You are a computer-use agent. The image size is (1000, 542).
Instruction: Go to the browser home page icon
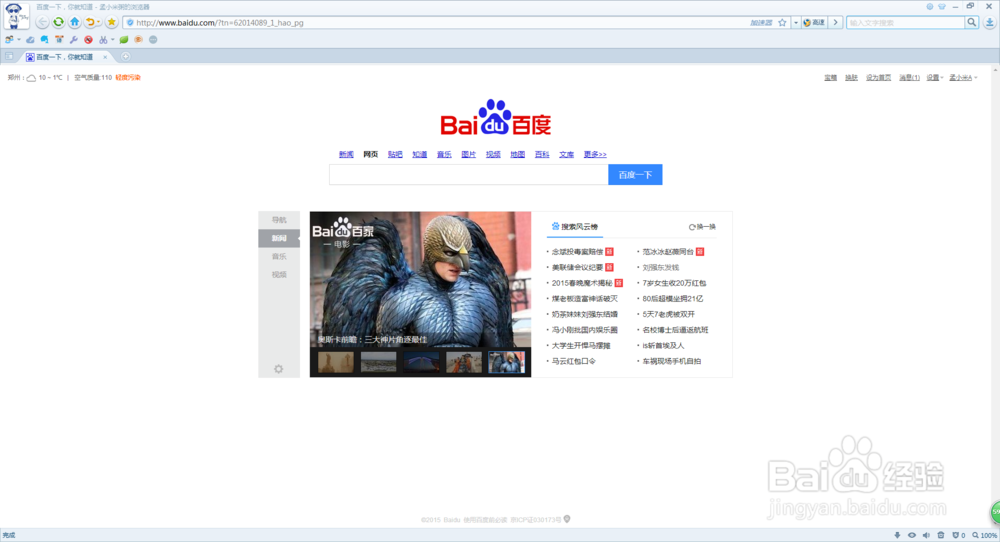[x=75, y=22]
